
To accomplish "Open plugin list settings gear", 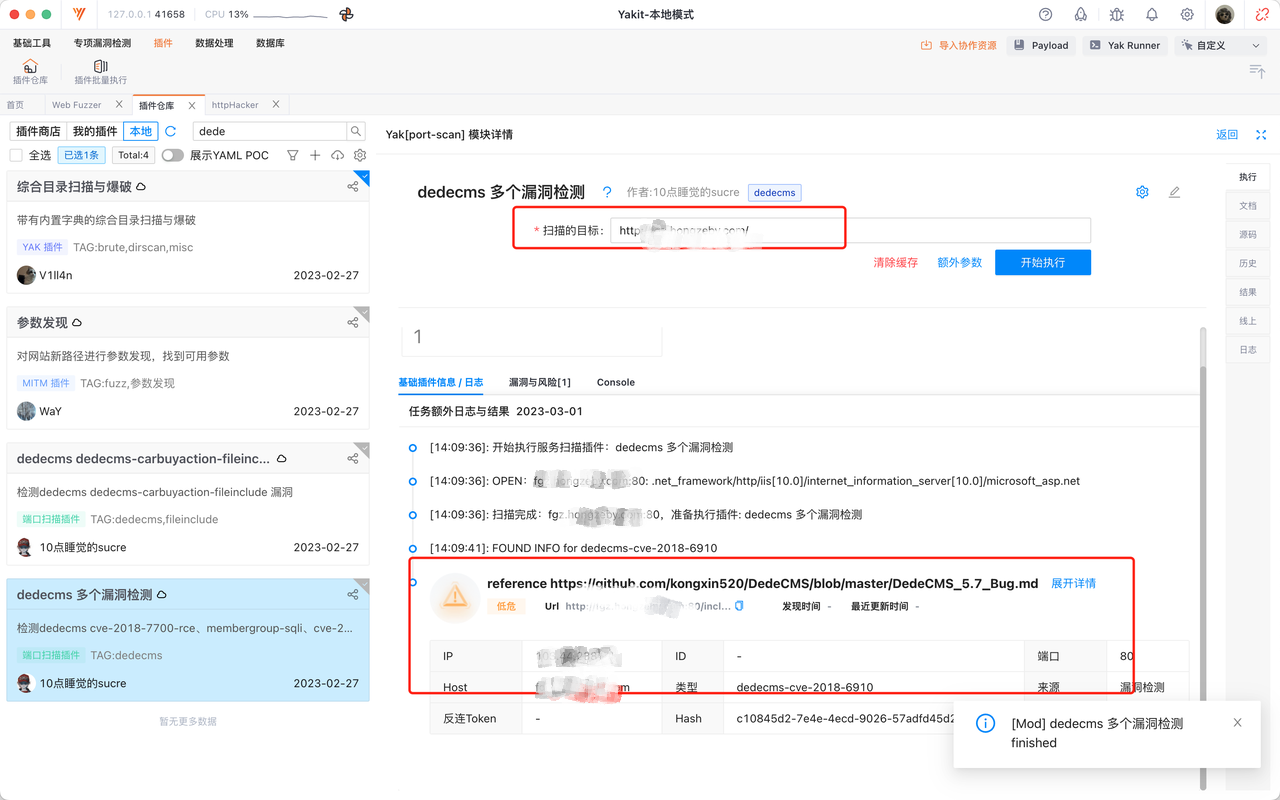I will point(360,155).
